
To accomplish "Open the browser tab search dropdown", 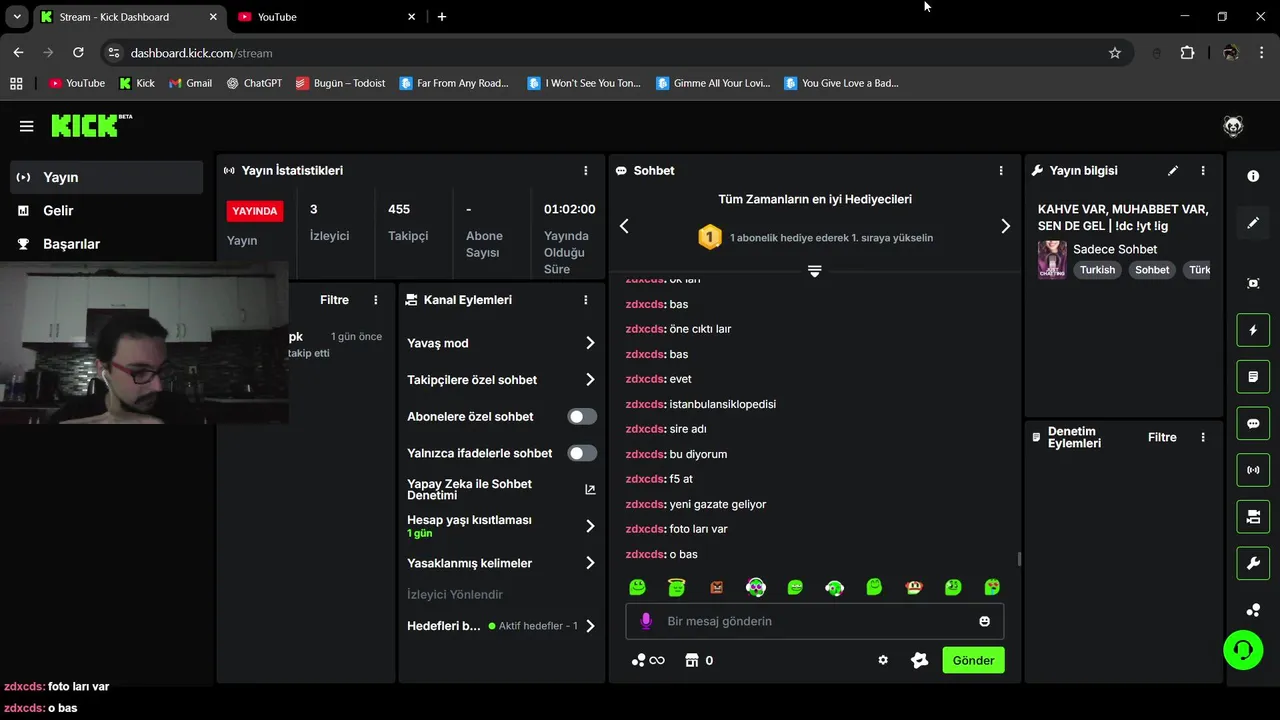I will tap(17, 17).
